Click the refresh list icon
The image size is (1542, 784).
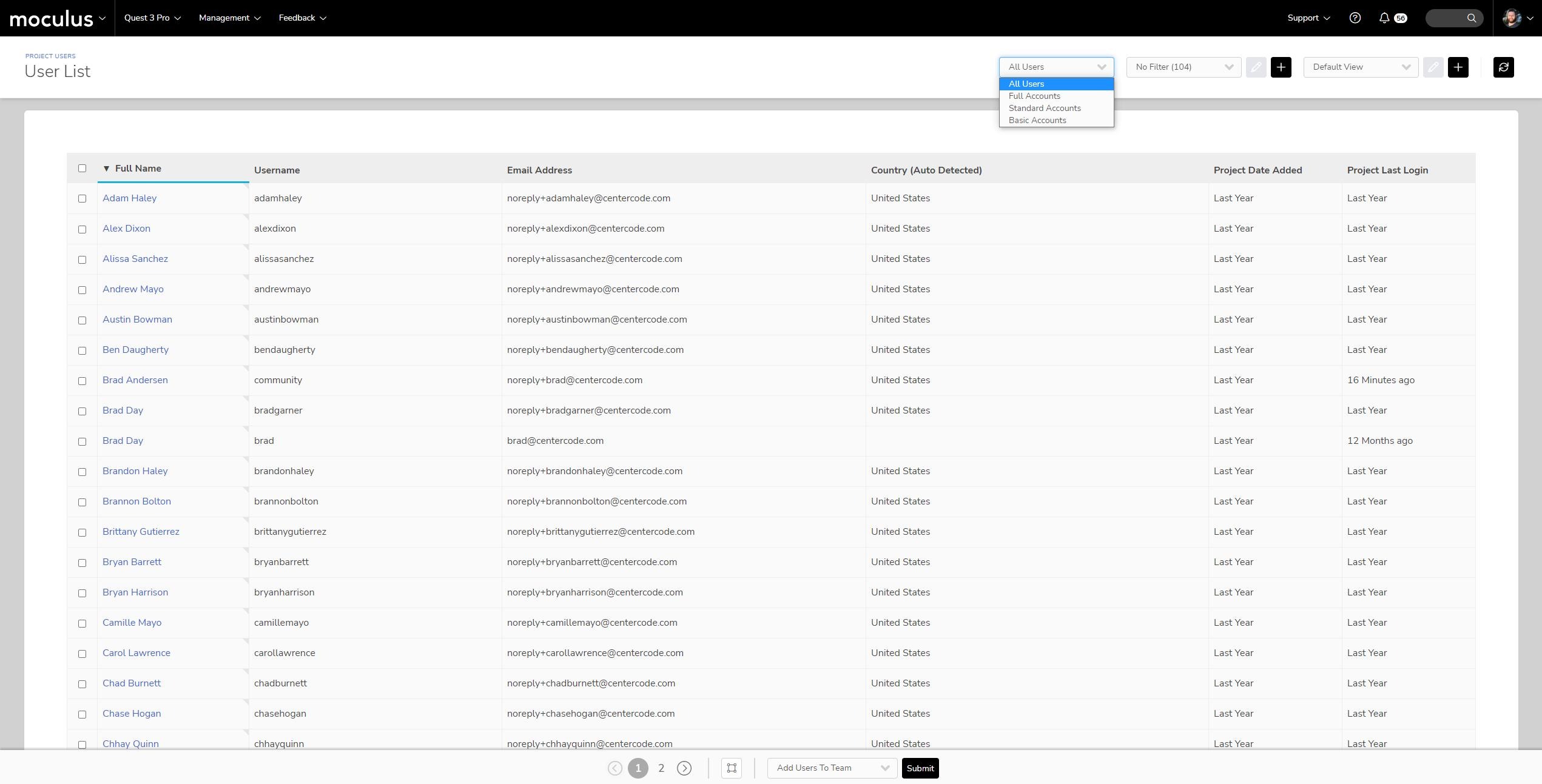pos(1503,67)
